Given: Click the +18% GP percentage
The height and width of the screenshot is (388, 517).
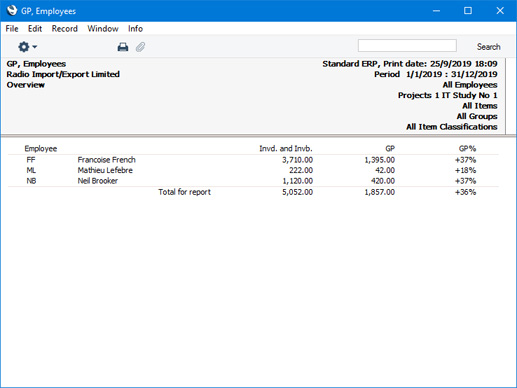Looking at the screenshot, I should (x=465, y=170).
